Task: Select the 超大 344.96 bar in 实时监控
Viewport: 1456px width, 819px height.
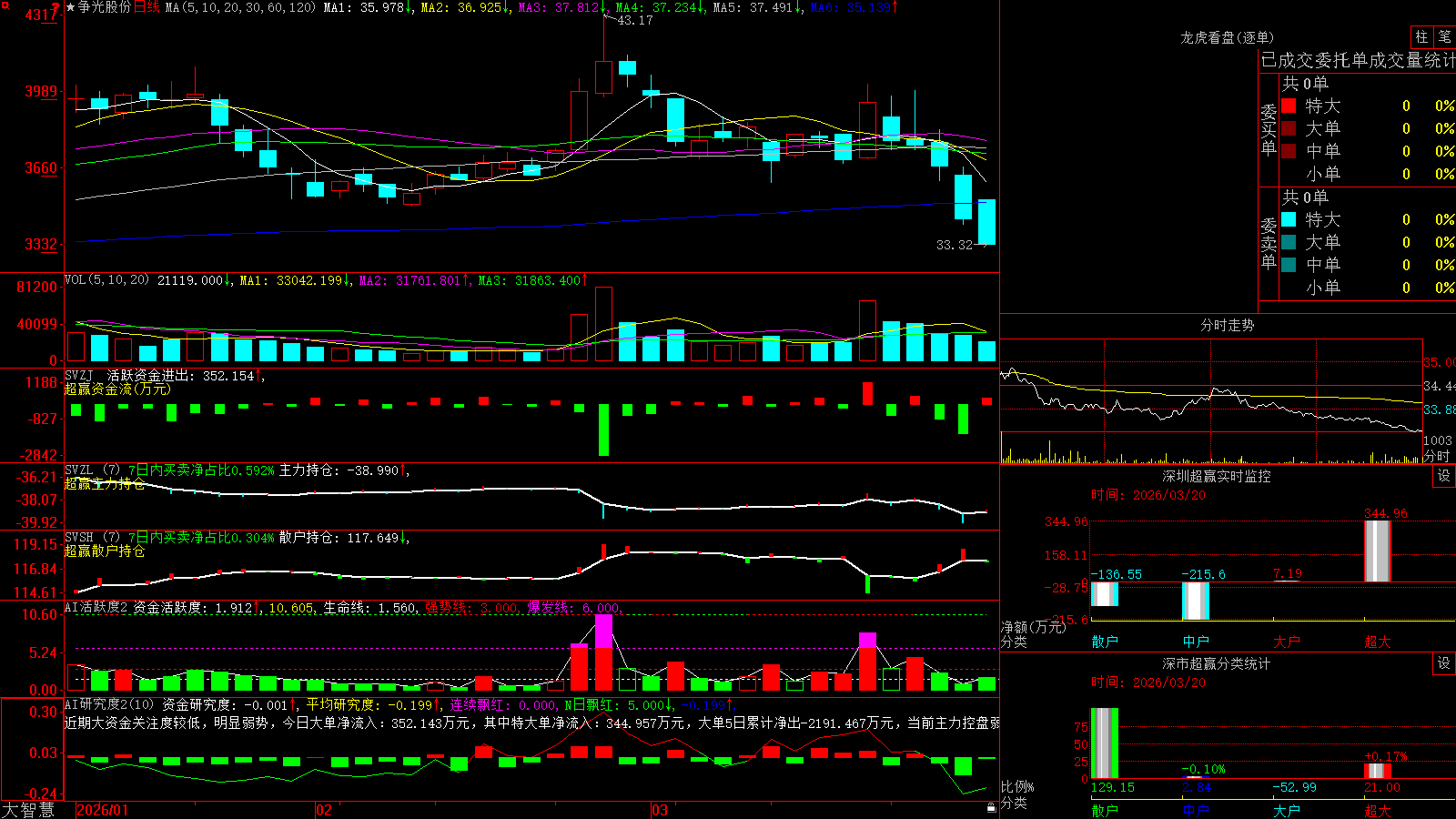Action: coord(1378,551)
